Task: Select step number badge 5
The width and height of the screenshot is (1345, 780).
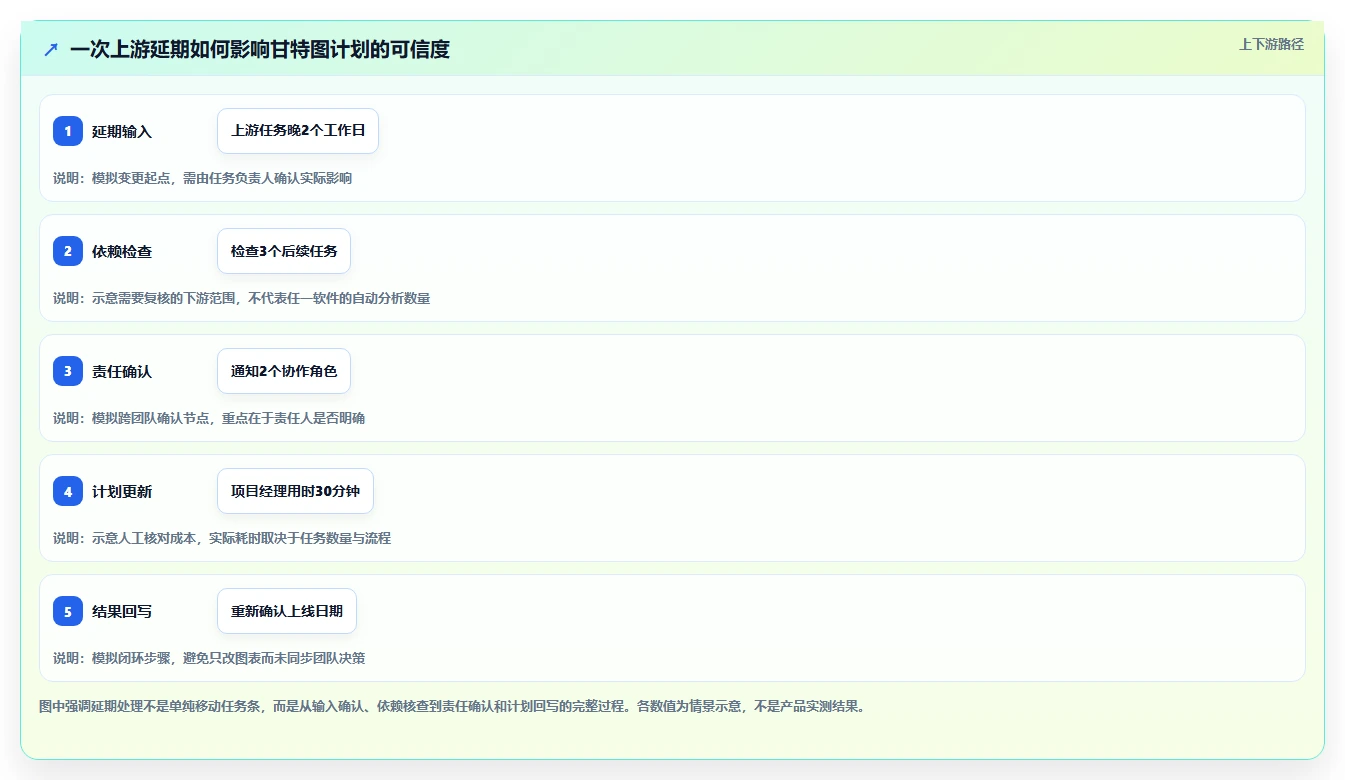Action: click(68, 611)
